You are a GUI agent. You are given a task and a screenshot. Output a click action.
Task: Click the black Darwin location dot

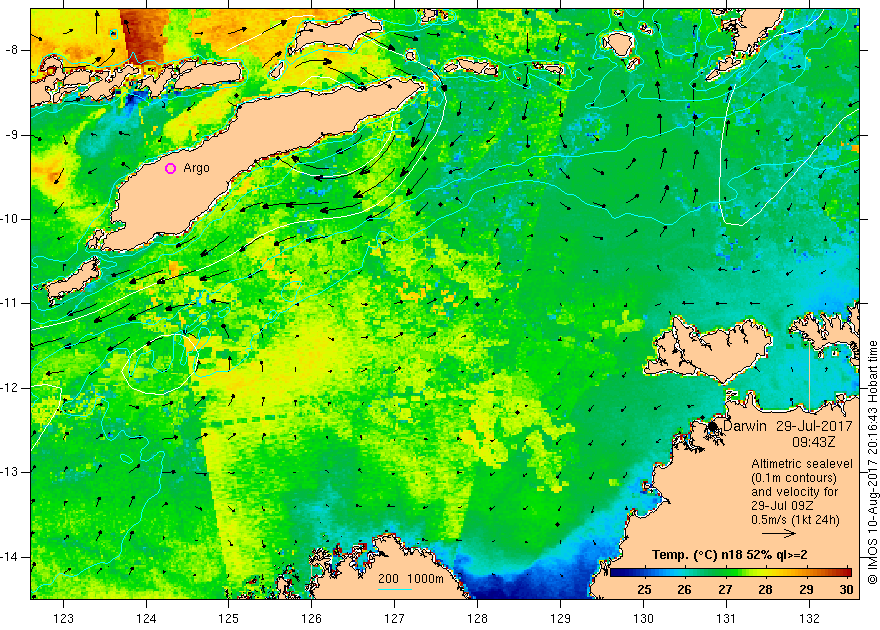713,426
